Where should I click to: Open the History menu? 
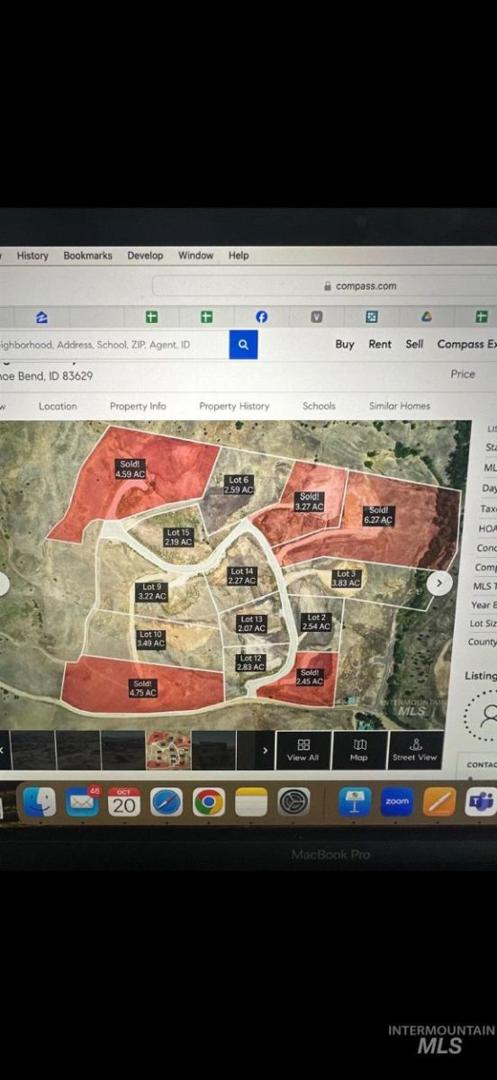tap(32, 256)
